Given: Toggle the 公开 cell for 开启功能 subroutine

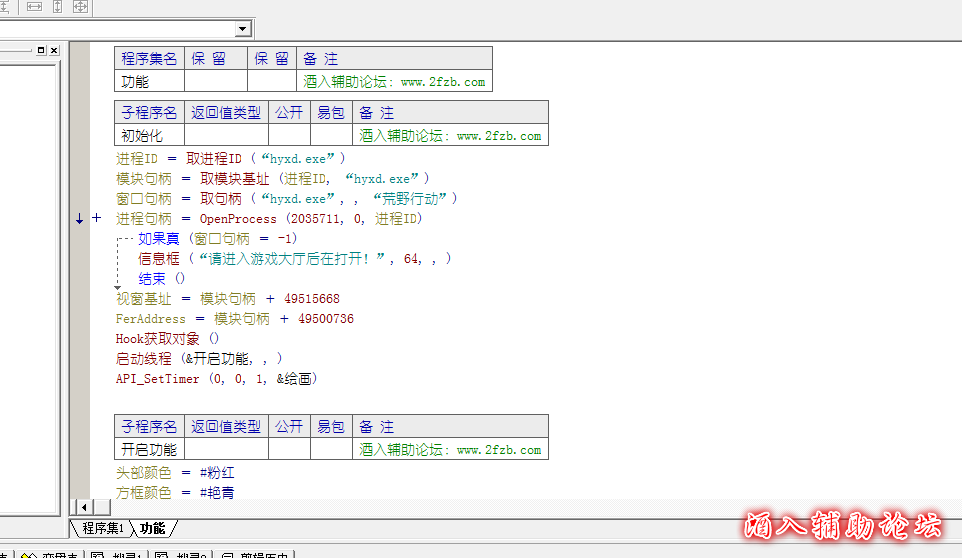Looking at the screenshot, I should (x=289, y=450).
